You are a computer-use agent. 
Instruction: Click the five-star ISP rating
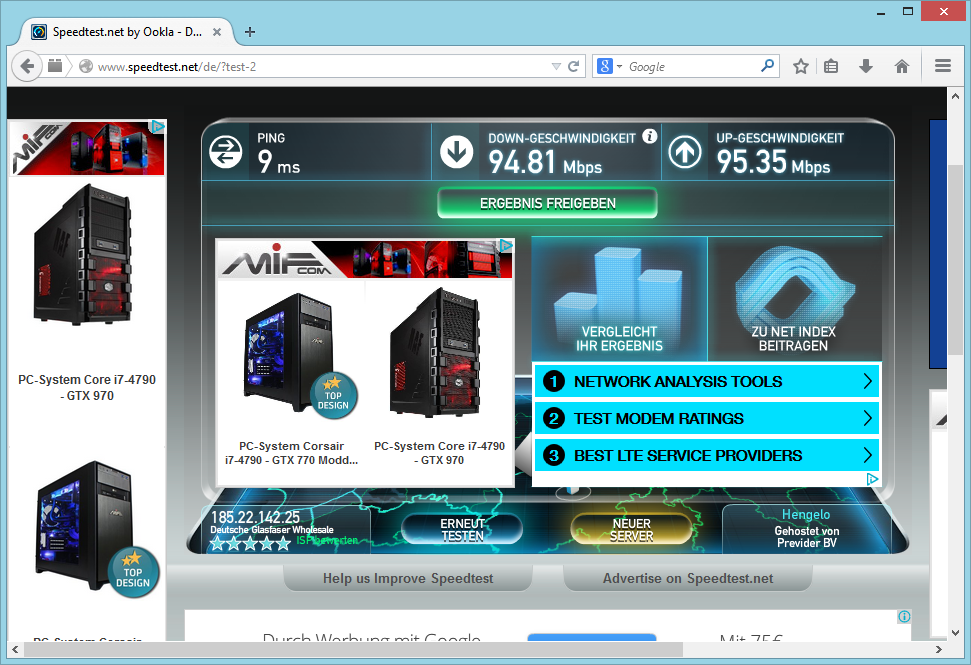250,543
